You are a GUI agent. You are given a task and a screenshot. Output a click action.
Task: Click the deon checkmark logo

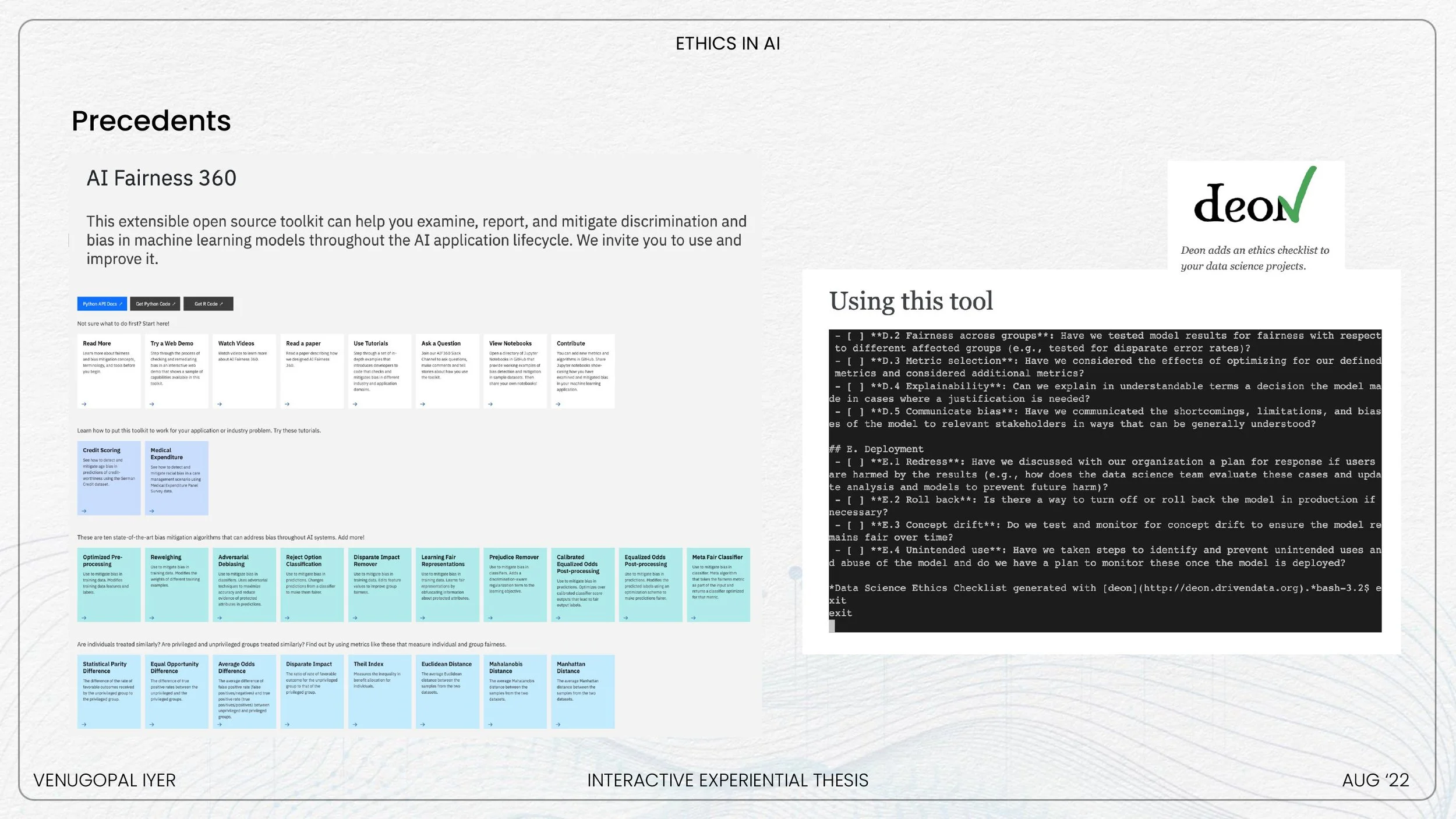[x=1254, y=198]
